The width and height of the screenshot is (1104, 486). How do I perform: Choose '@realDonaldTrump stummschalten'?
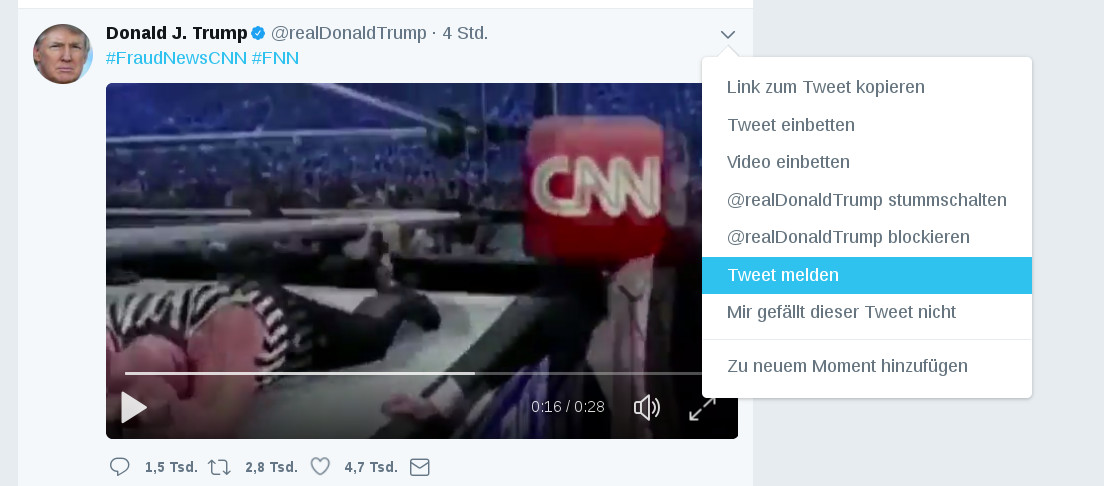[867, 200]
